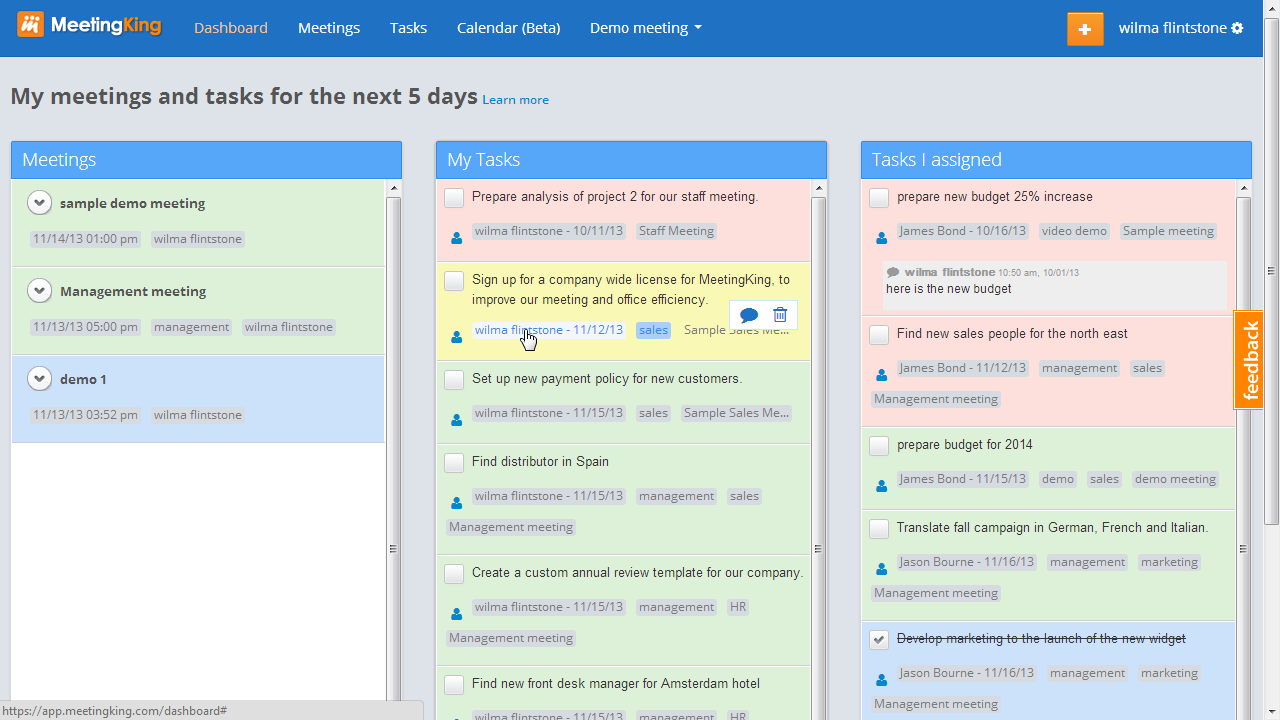Image resolution: width=1280 pixels, height=720 pixels.
Task: Click the orange plus add button
Action: [1085, 29]
